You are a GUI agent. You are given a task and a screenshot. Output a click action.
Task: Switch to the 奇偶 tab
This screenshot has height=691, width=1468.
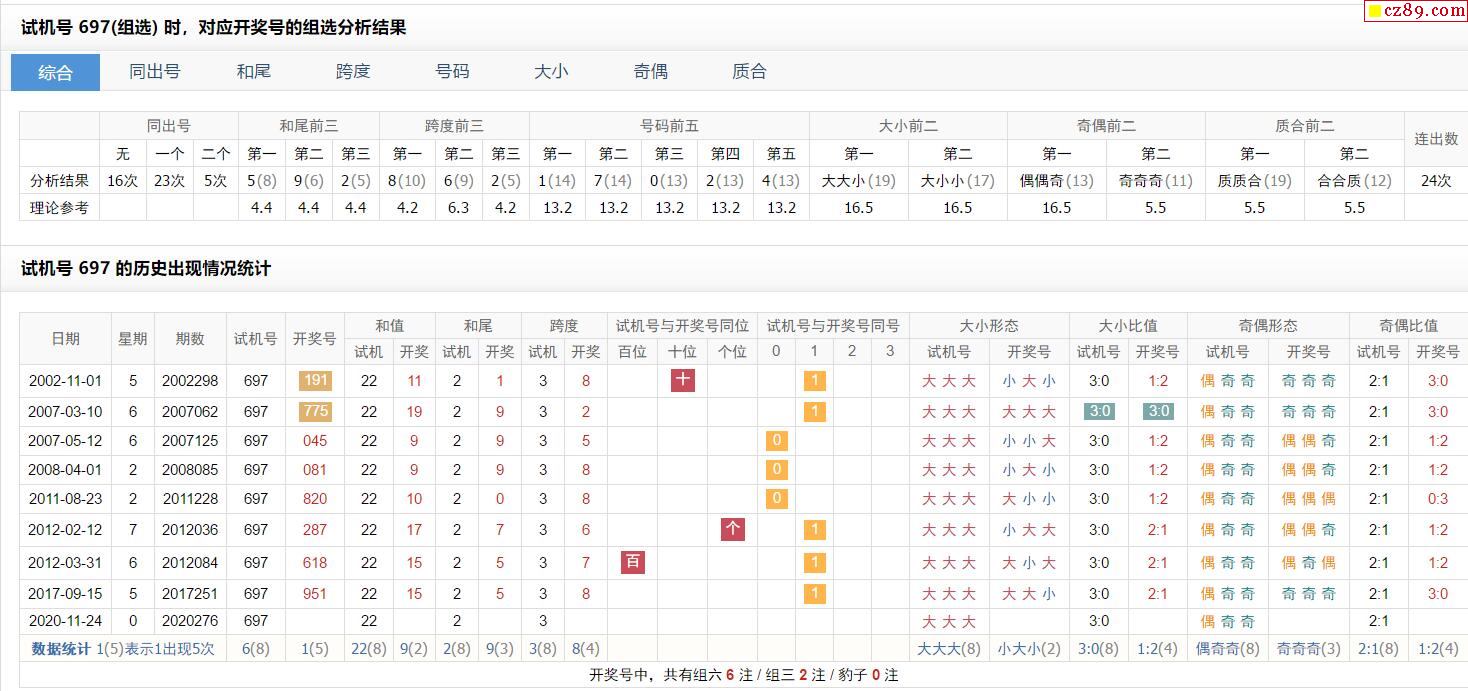pos(650,72)
